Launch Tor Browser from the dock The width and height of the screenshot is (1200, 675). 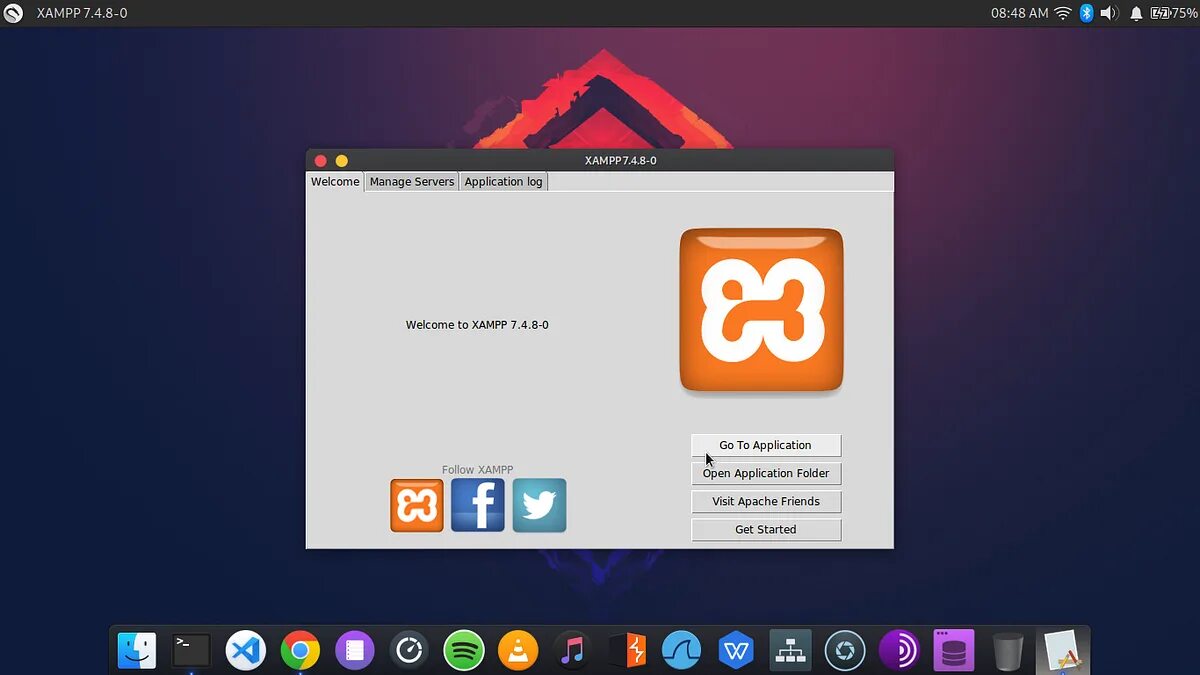(x=899, y=651)
